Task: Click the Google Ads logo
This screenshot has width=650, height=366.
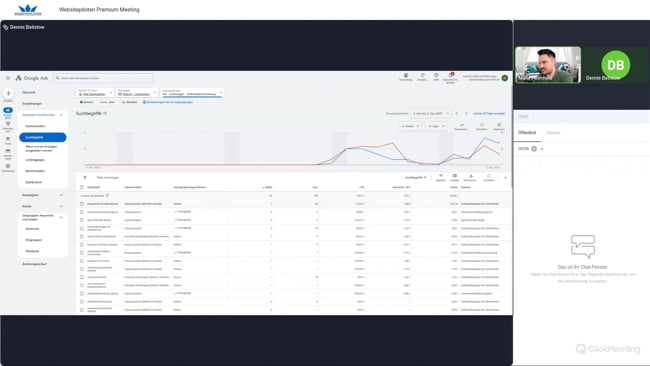Action: [32, 78]
